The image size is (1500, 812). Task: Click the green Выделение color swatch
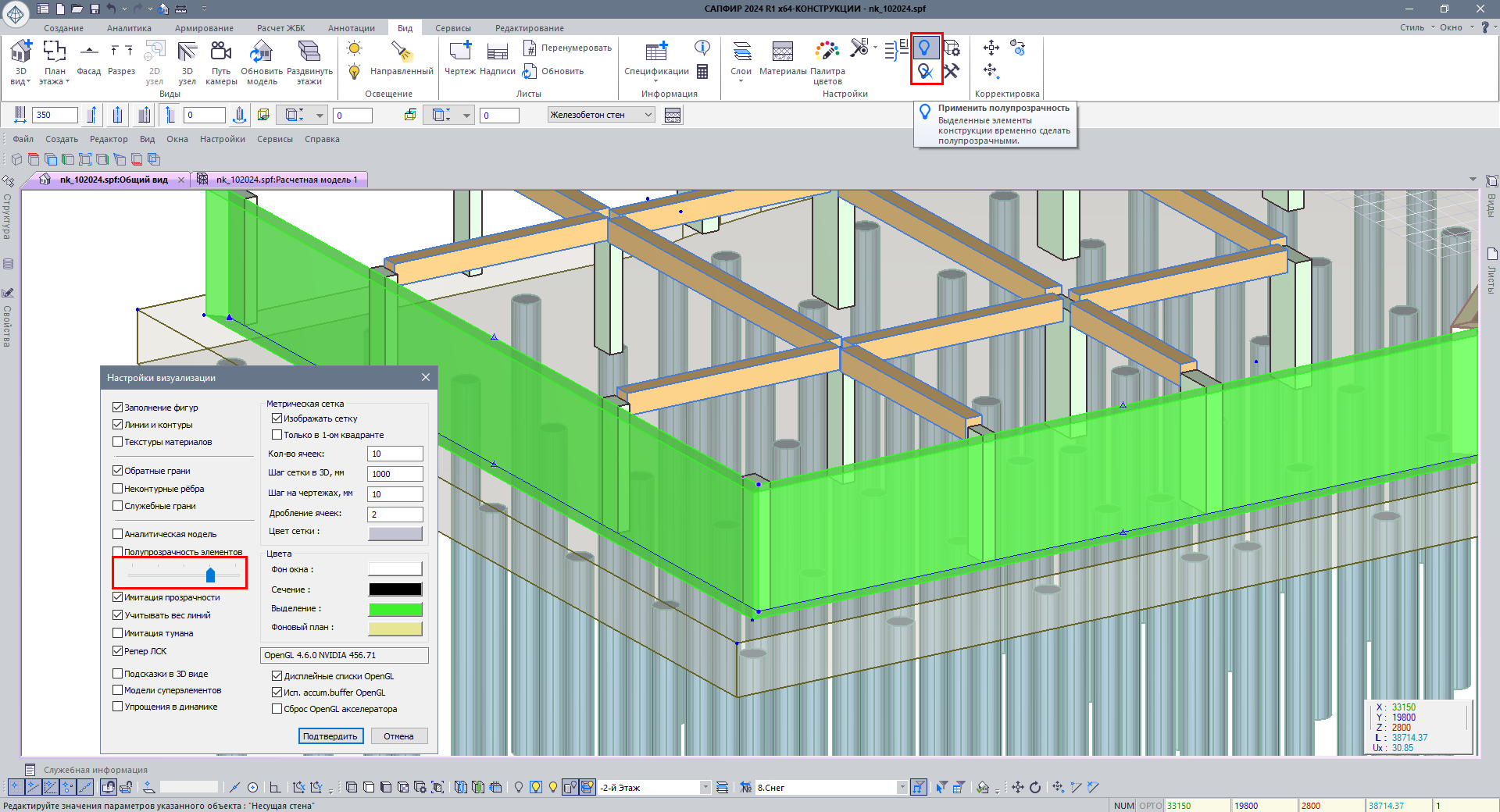[x=395, y=609]
